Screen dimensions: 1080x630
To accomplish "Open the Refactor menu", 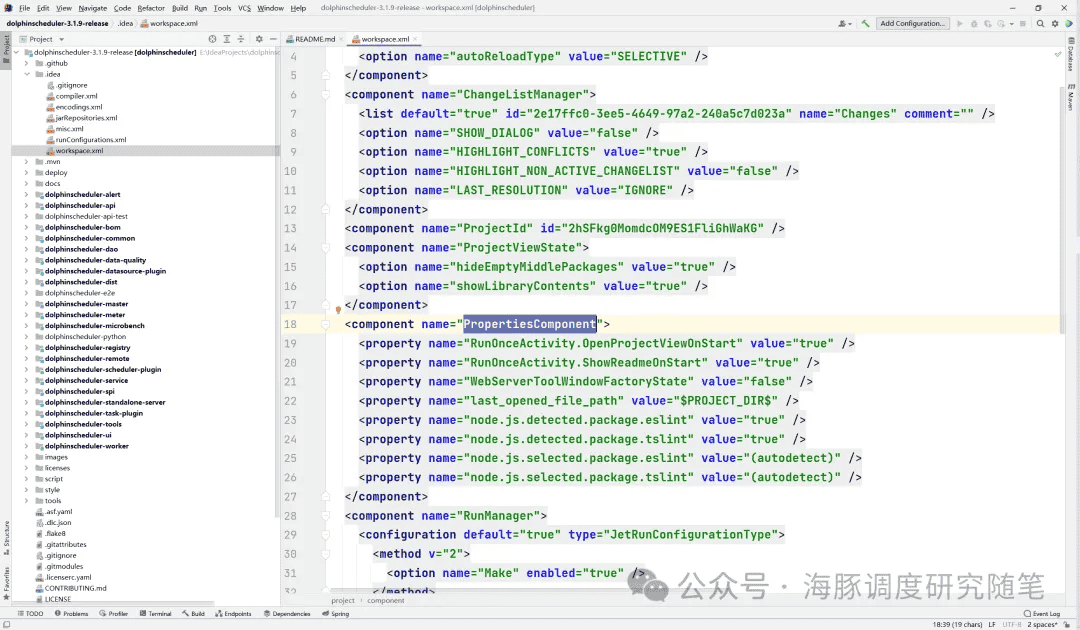I will [x=151, y=8].
